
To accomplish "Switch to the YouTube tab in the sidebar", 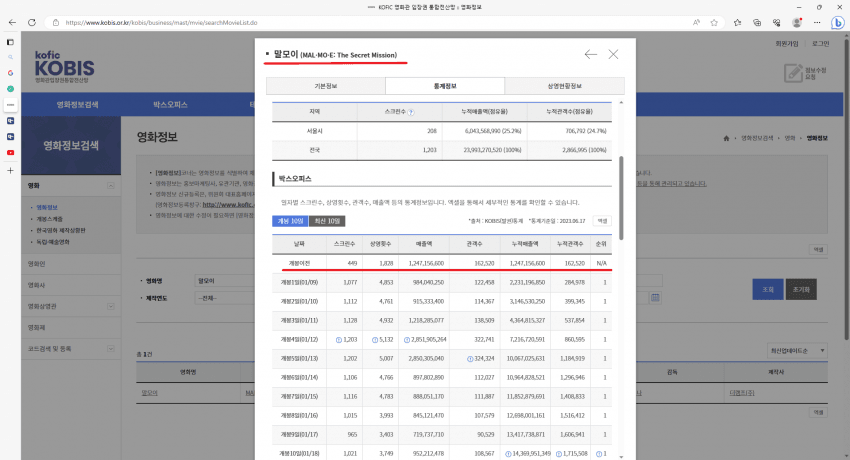I will tap(10, 152).
